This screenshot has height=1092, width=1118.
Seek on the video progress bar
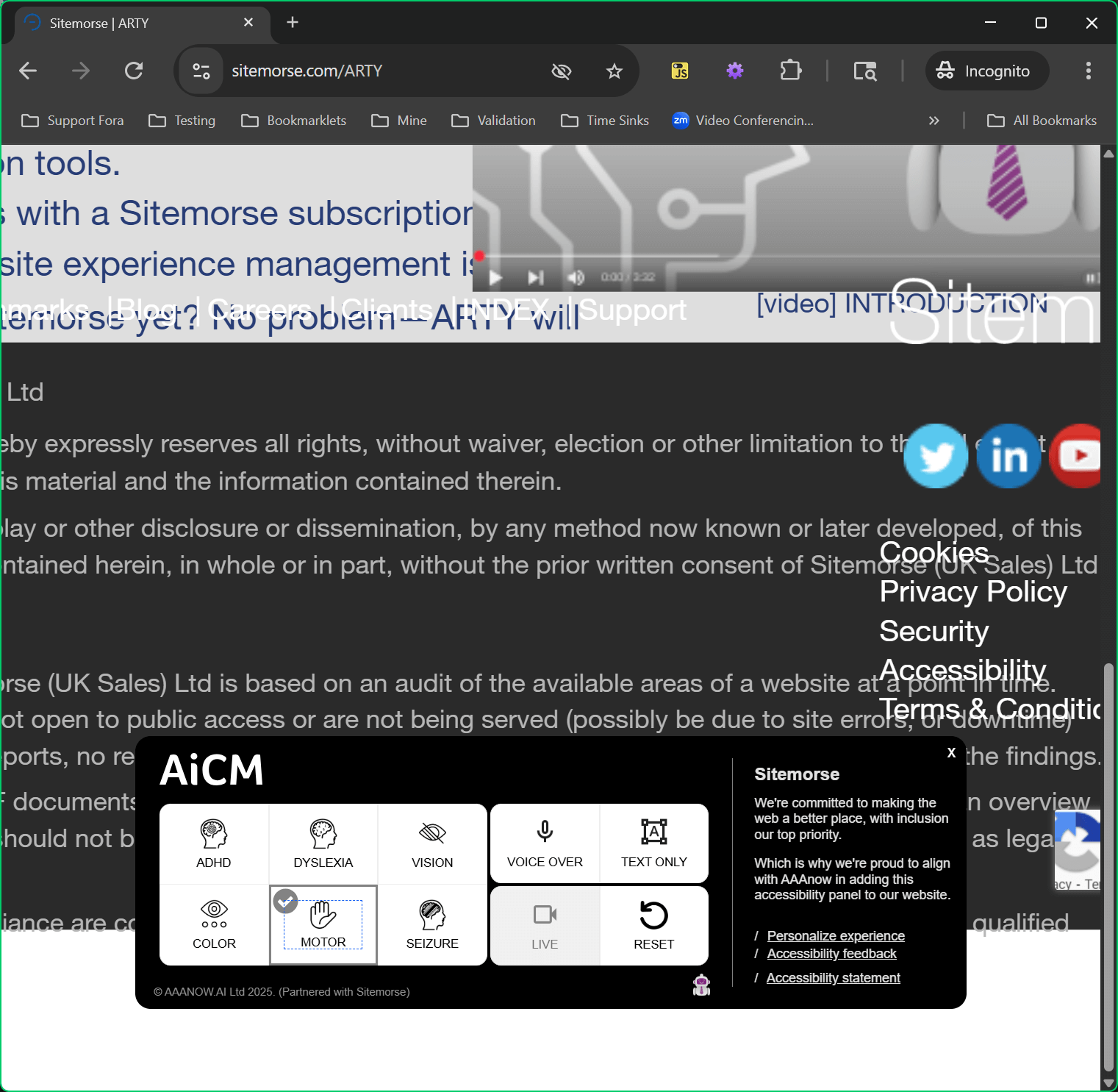click(786, 256)
